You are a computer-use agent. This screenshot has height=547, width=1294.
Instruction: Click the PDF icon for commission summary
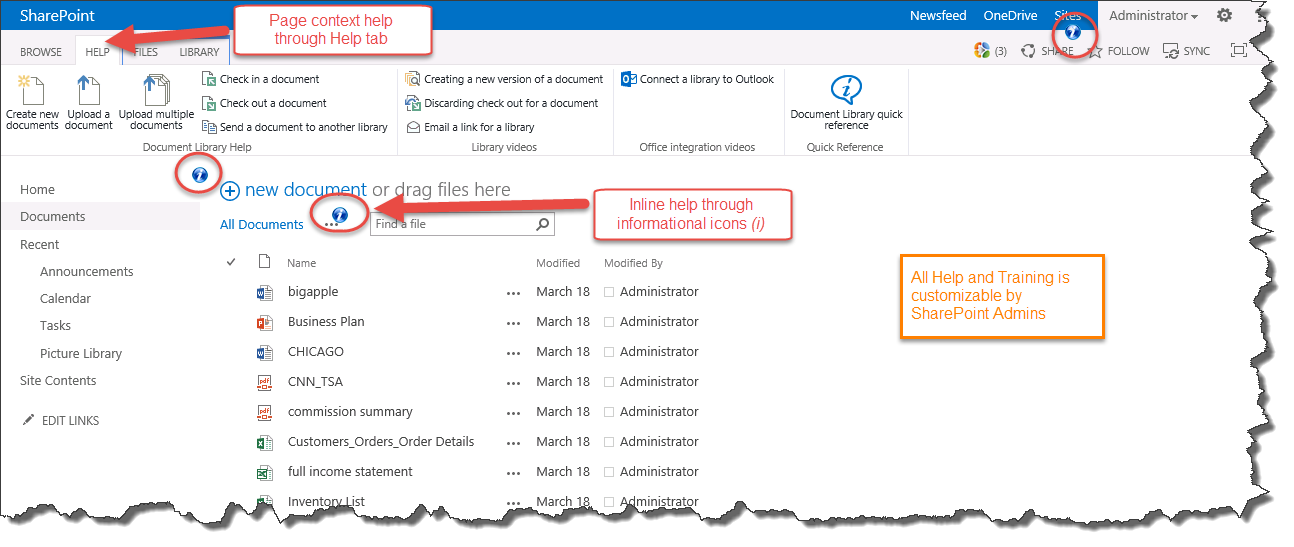[265, 412]
